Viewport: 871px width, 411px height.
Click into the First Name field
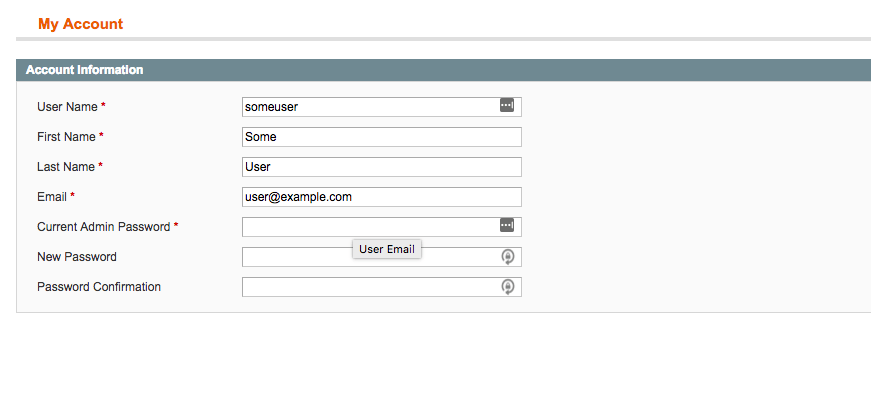tap(382, 137)
